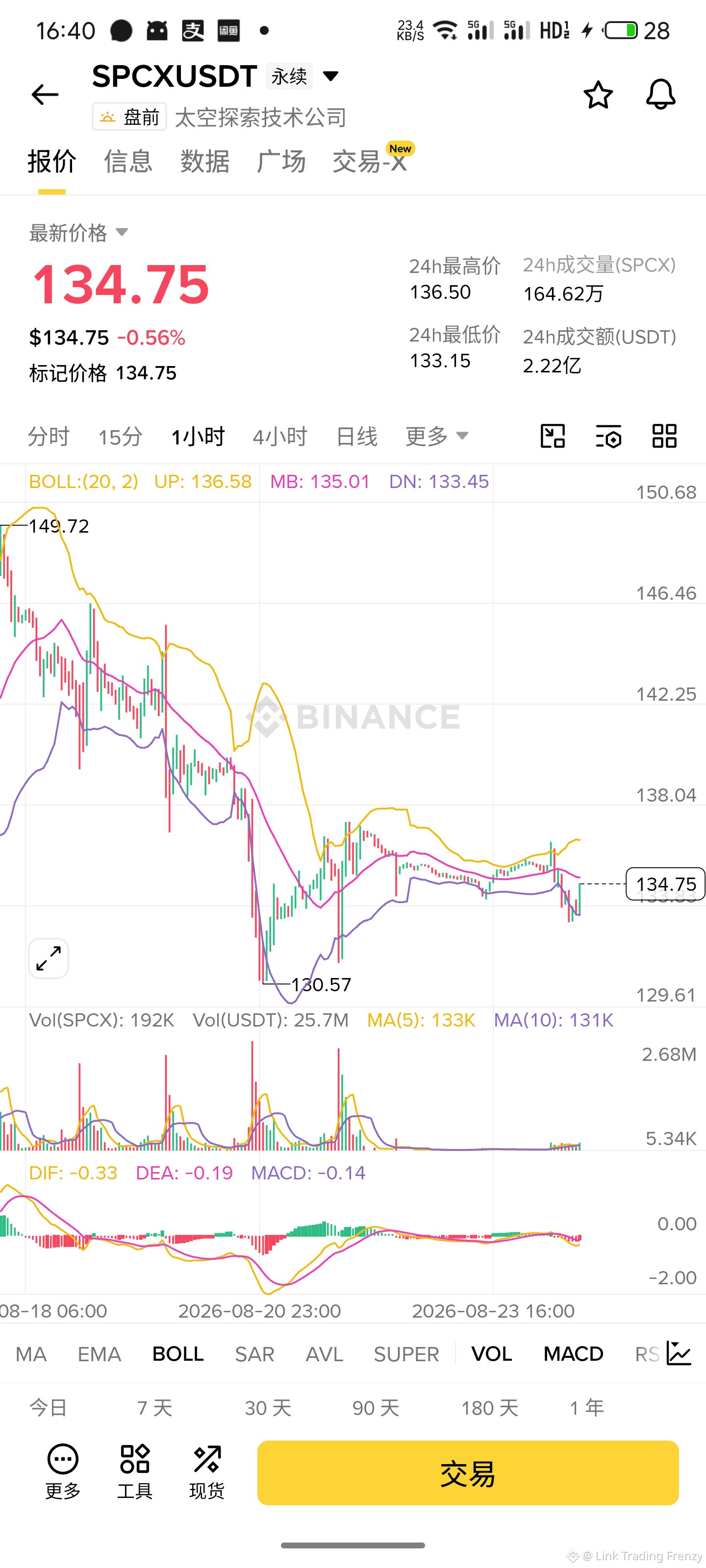The image size is (706, 1568).
Task: Switch to the 广场 tab
Action: pos(281,161)
